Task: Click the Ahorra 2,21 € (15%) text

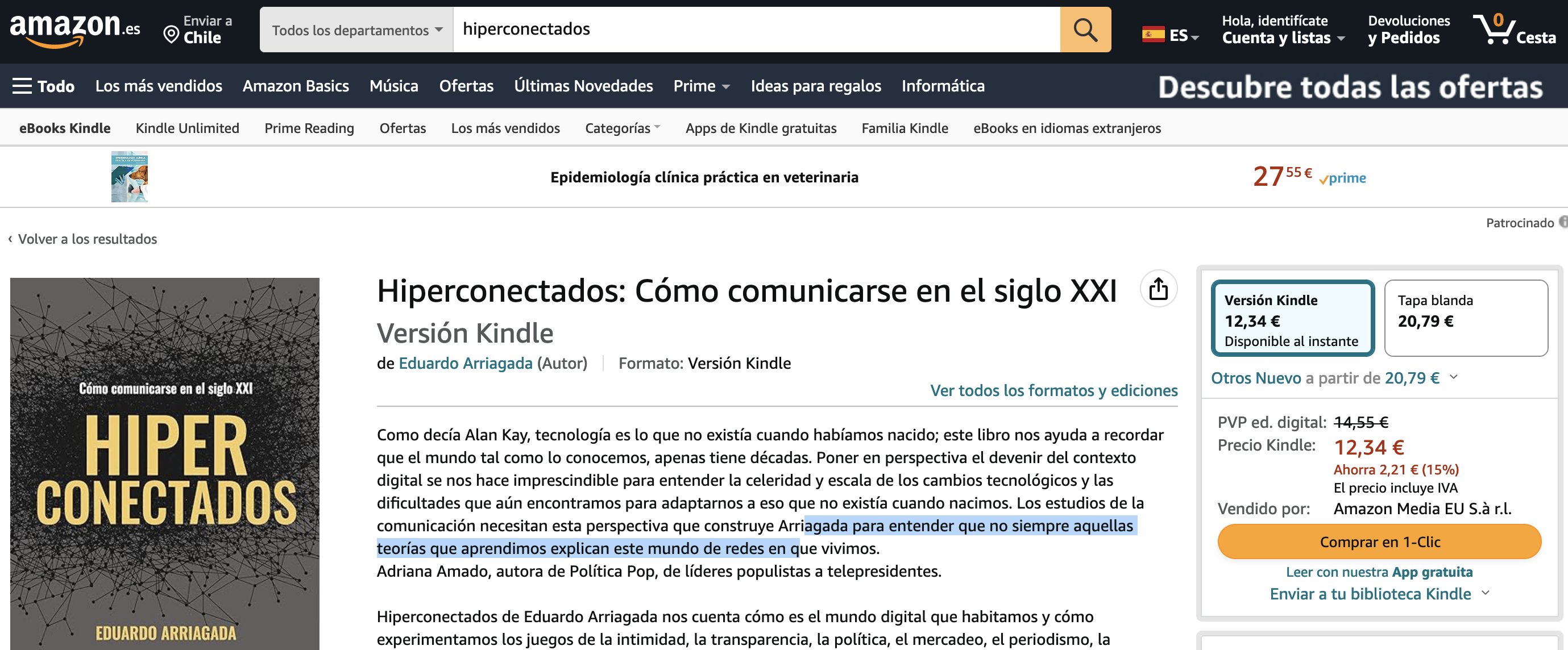Action: [1396, 469]
